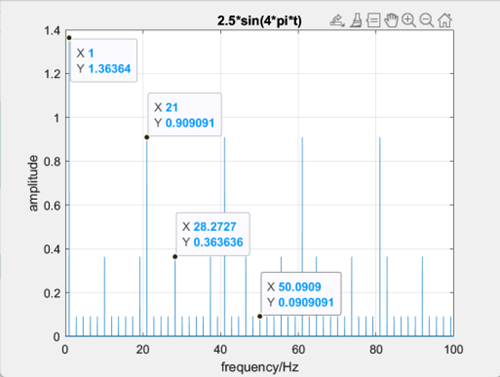500x377 pixels.
Task: Click the frequency/Hz axis label
Action: tap(260, 367)
